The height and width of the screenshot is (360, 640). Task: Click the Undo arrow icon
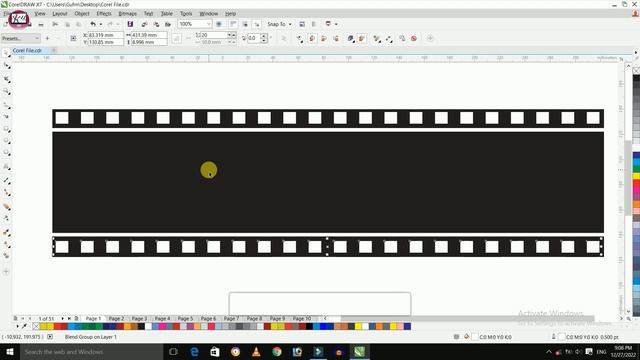93,24
